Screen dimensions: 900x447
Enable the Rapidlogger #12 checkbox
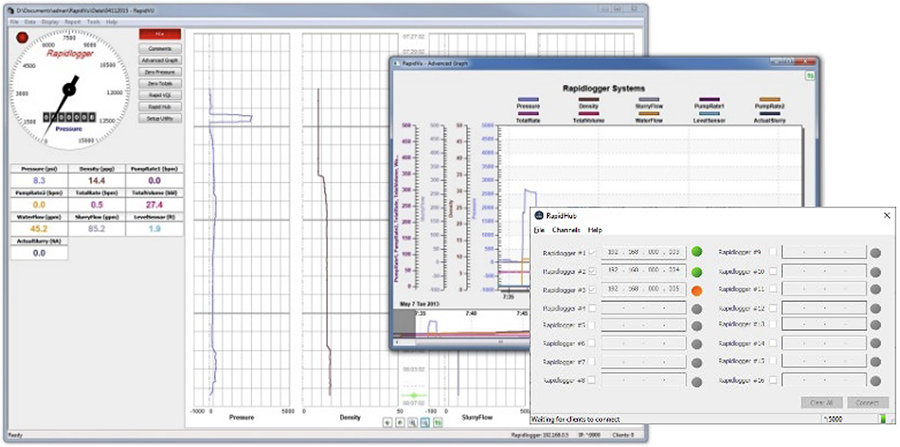click(773, 308)
